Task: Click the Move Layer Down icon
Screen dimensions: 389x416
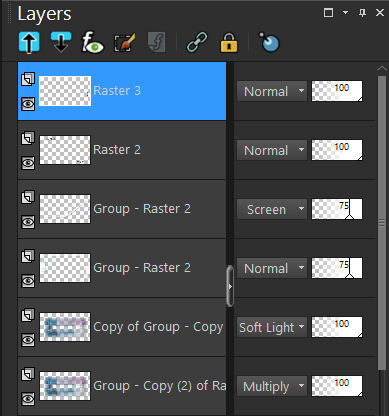Action: coord(61,42)
